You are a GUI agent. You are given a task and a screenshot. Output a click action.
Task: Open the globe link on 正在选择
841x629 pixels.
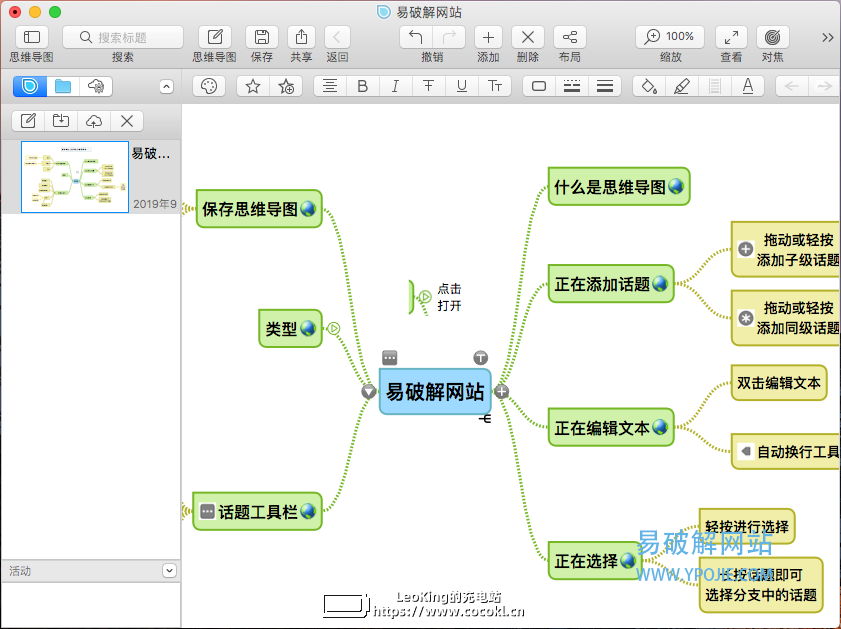[628, 561]
